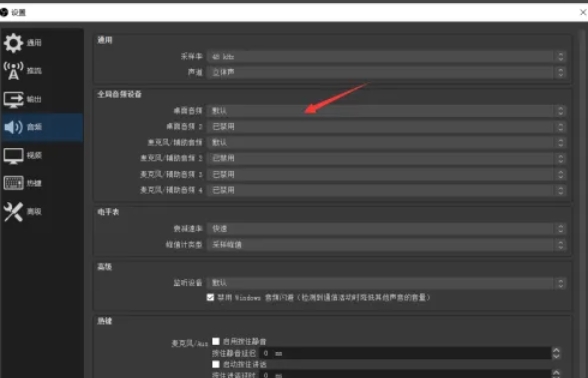Open the 麦克风/辅助音频 4 dropdown
The image size is (588, 378).
coord(386,190)
